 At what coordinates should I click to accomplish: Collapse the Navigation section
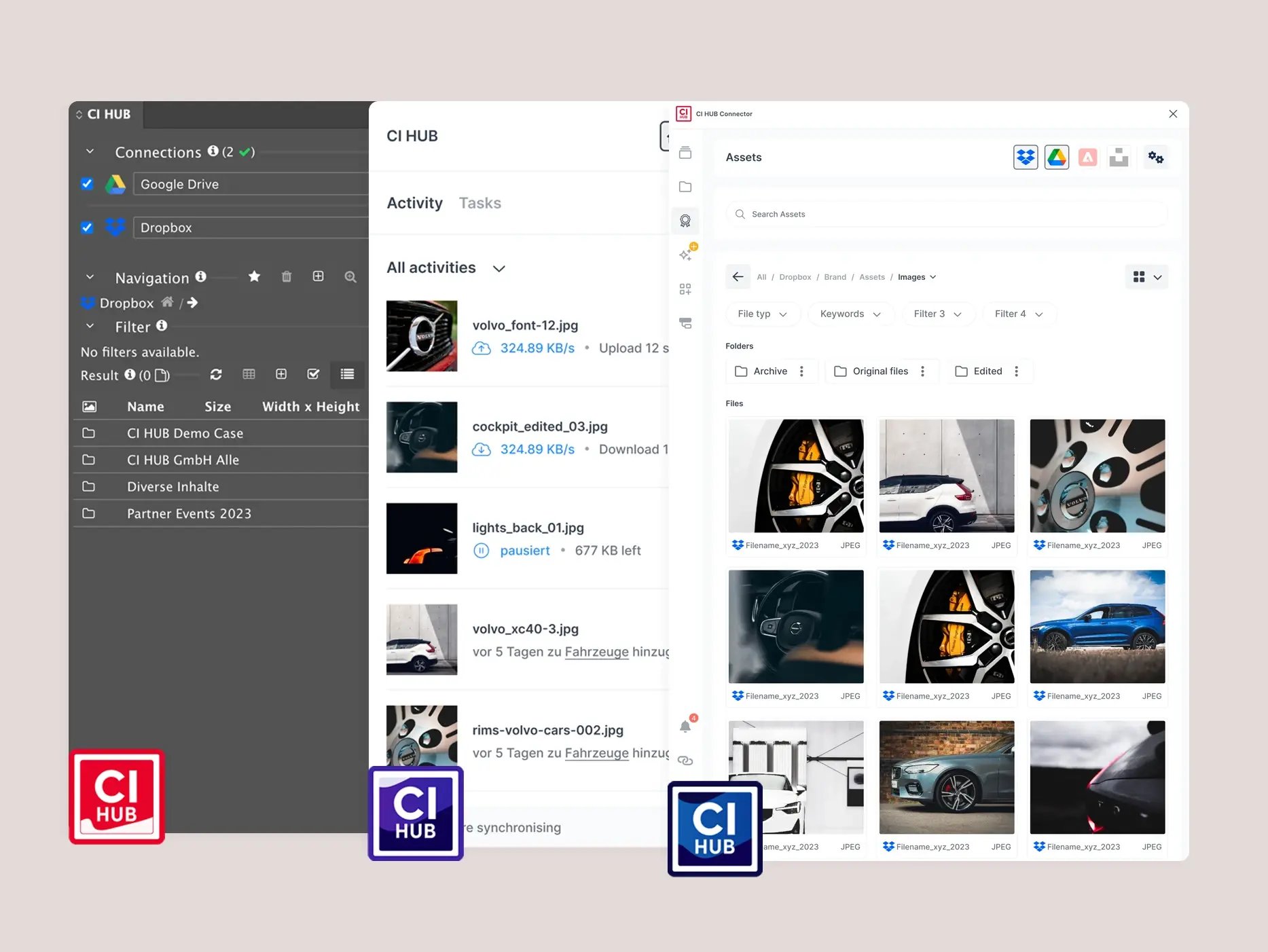[90, 277]
